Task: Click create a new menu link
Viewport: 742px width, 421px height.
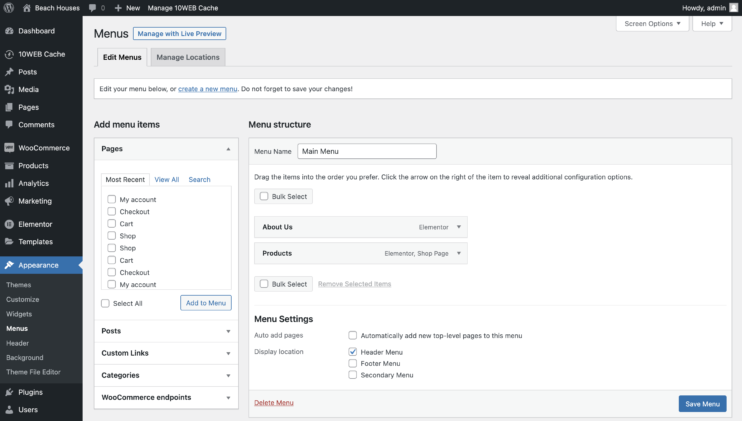Action: pyautogui.click(x=207, y=89)
